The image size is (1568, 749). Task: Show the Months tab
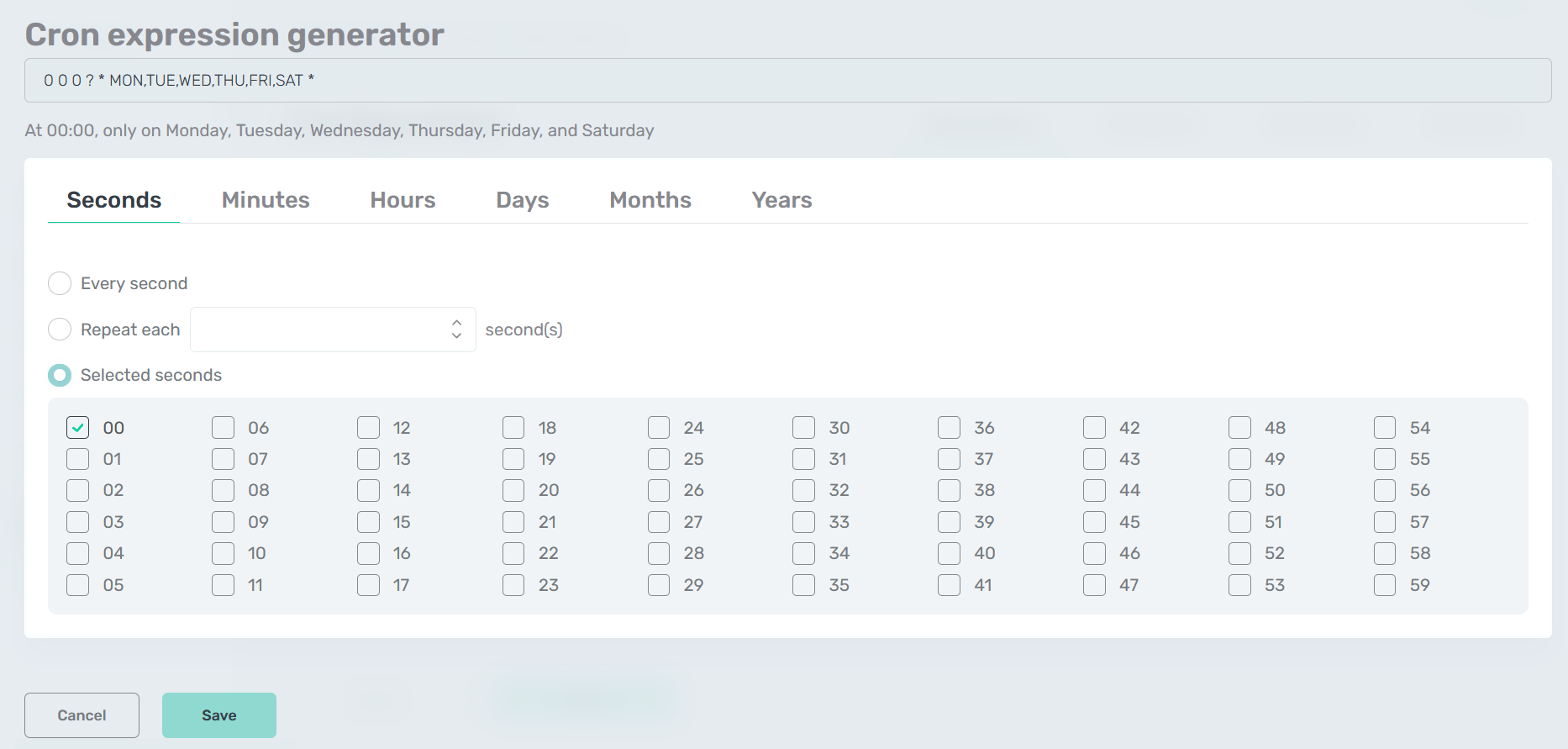(650, 200)
